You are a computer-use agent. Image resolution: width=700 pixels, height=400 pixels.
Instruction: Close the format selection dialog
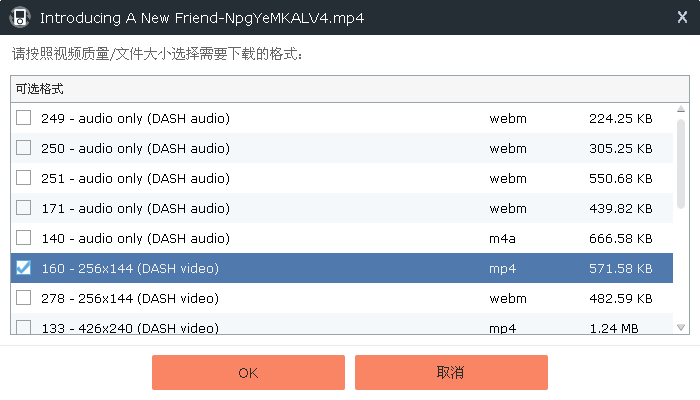[682, 17]
